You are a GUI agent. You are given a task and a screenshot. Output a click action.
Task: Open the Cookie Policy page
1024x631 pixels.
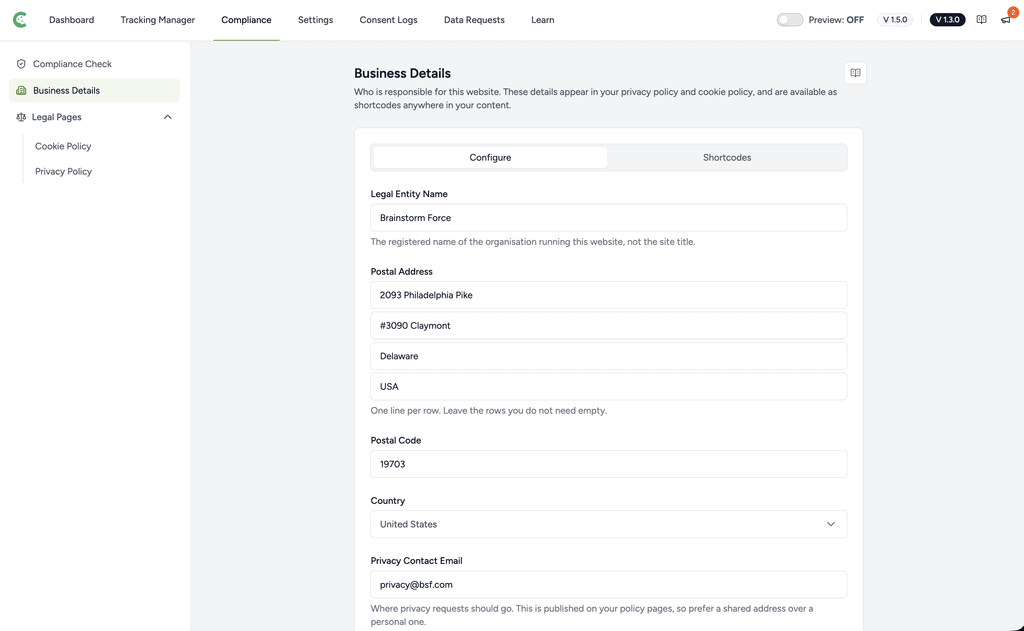click(63, 146)
